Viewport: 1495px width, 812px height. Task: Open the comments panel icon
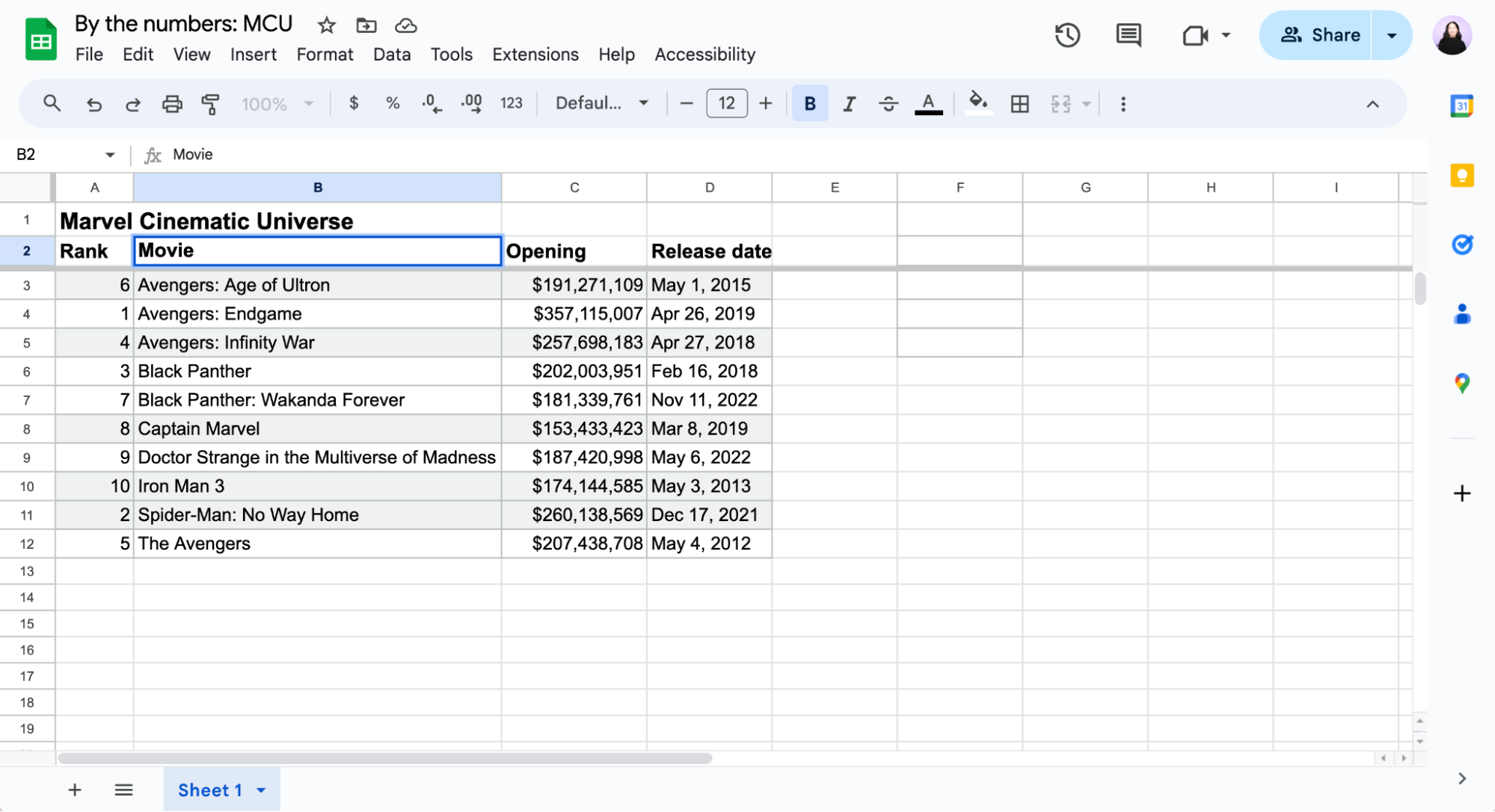pos(1129,35)
